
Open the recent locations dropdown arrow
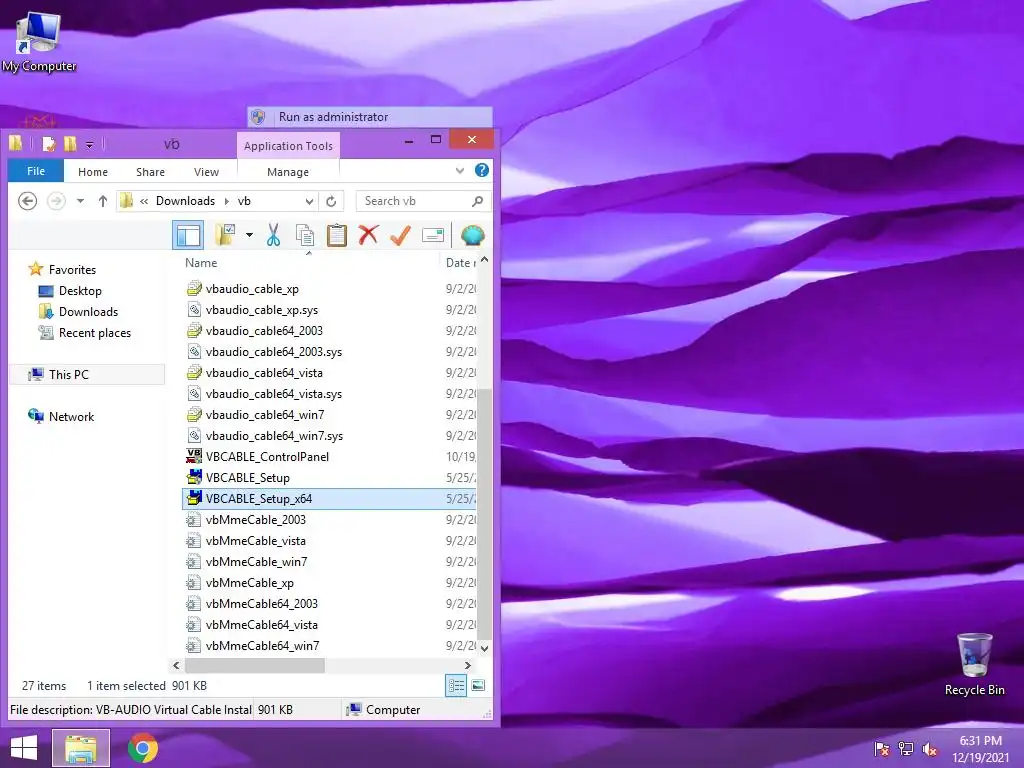click(x=80, y=201)
